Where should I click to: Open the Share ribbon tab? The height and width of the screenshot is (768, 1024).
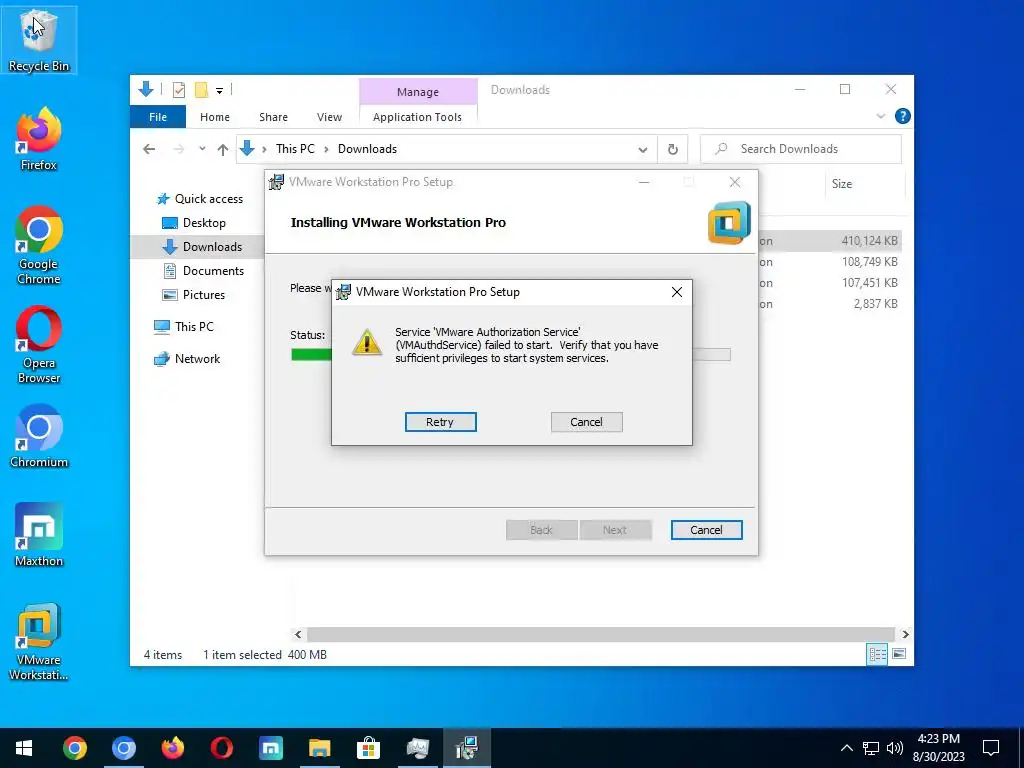coord(273,117)
